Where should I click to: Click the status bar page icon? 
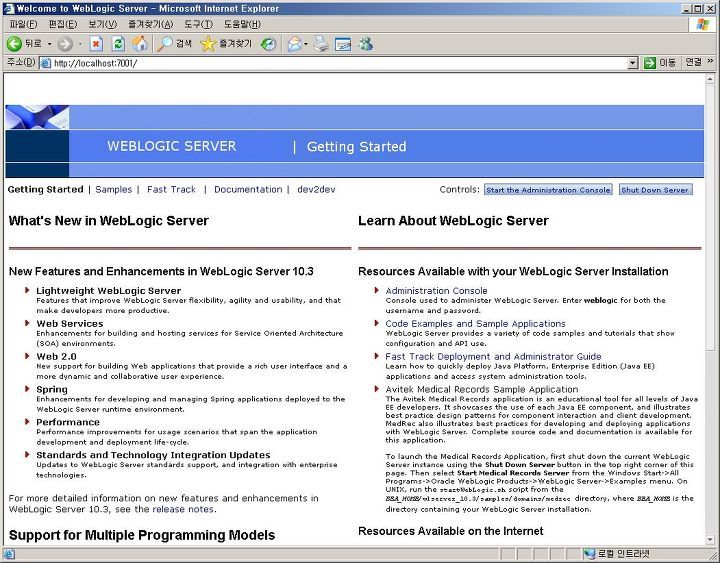tap(9, 554)
